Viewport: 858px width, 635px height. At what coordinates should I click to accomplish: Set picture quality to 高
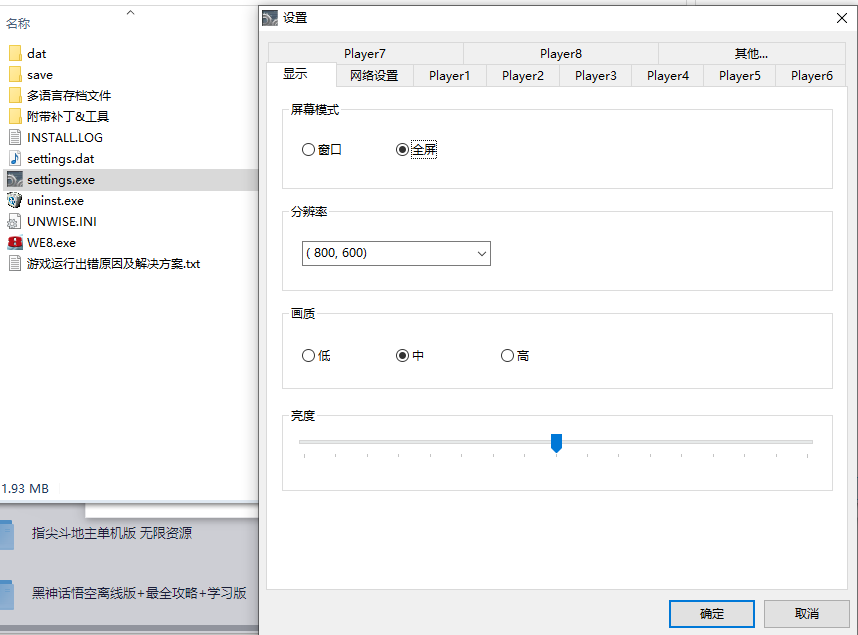point(507,356)
